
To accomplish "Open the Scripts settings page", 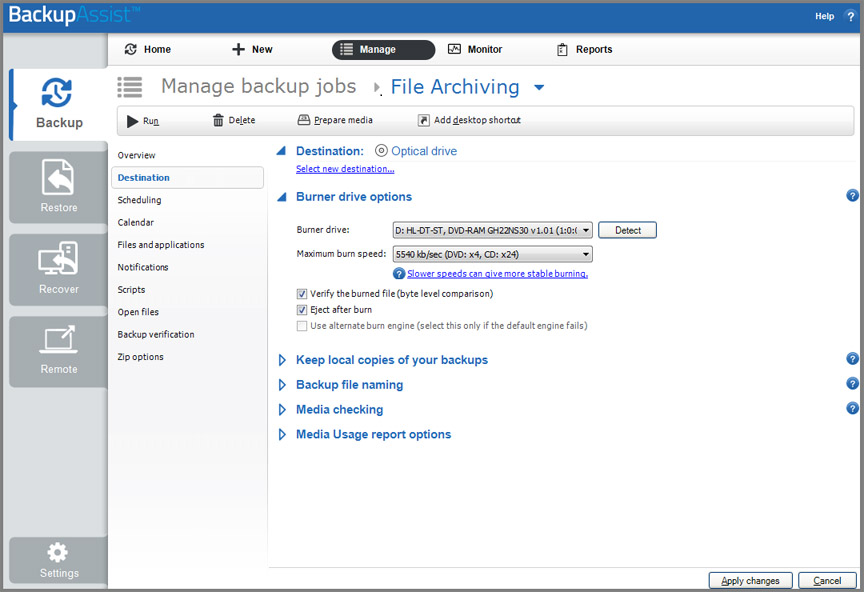I will [131, 290].
